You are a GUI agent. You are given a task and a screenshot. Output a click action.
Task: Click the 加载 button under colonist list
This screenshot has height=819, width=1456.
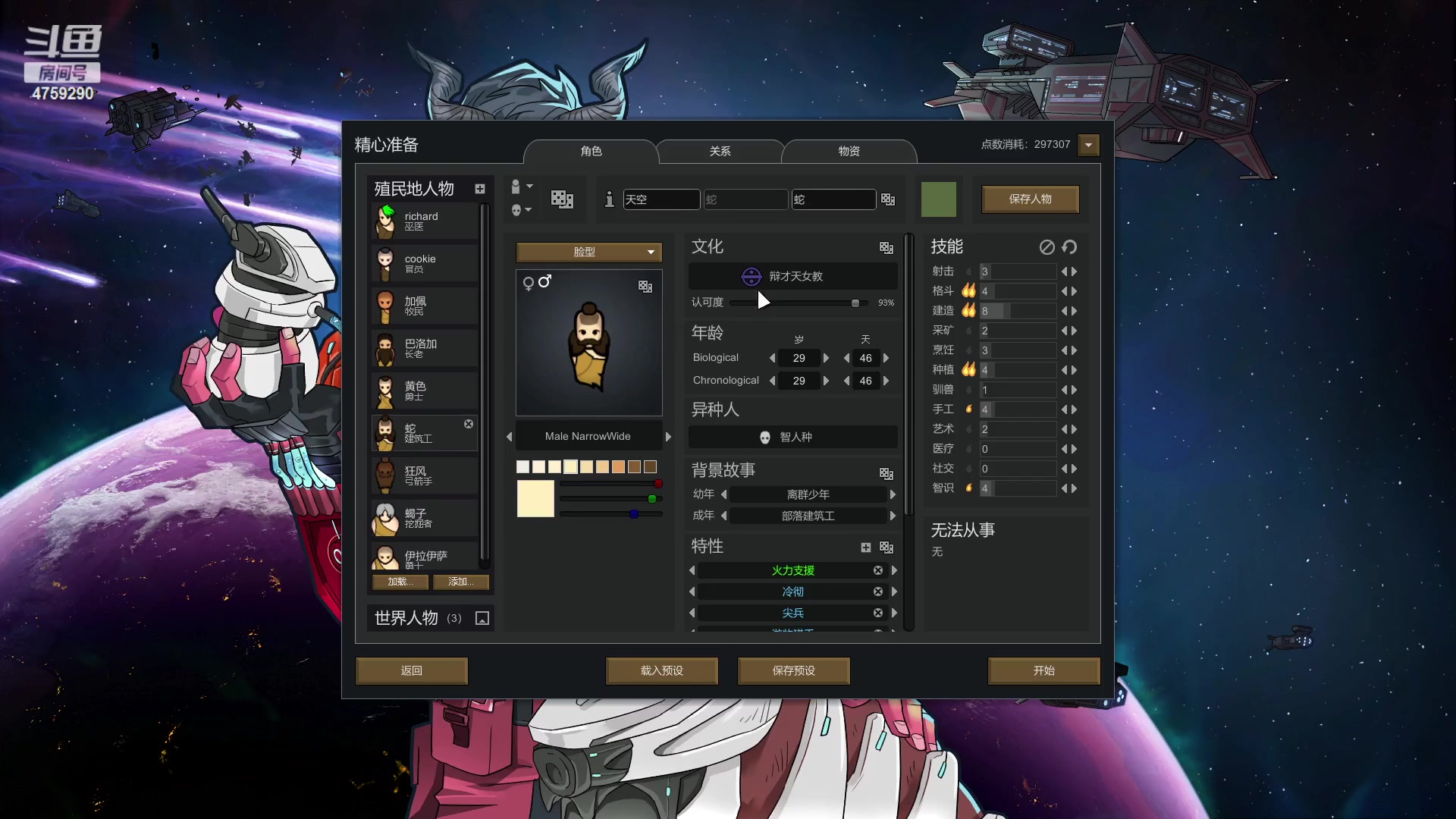click(400, 582)
